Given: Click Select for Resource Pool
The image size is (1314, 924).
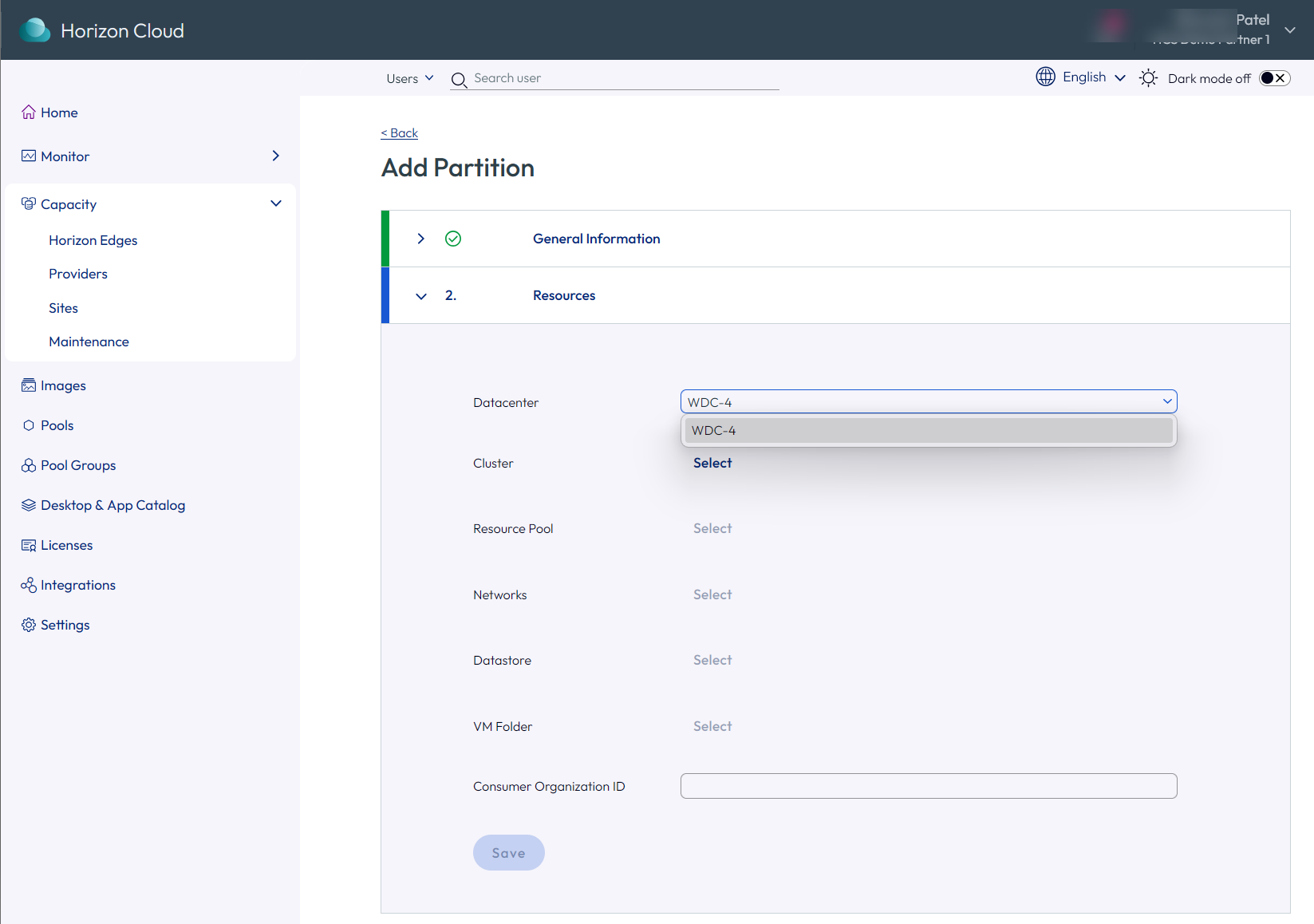Looking at the screenshot, I should 712,528.
